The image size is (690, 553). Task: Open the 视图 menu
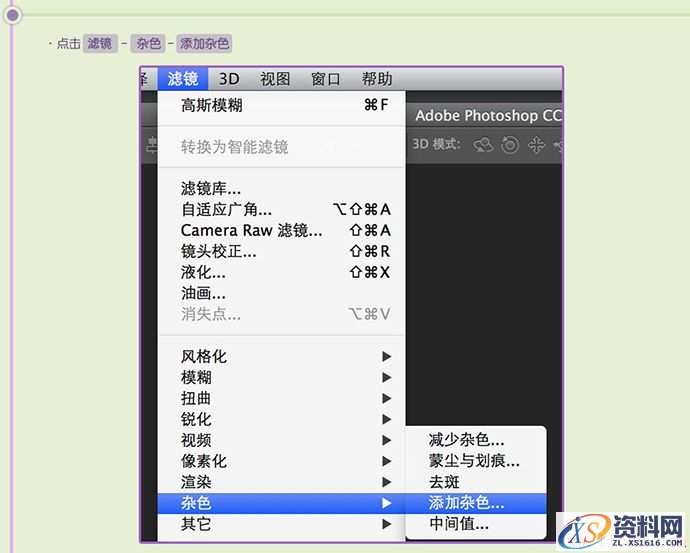tap(275, 79)
